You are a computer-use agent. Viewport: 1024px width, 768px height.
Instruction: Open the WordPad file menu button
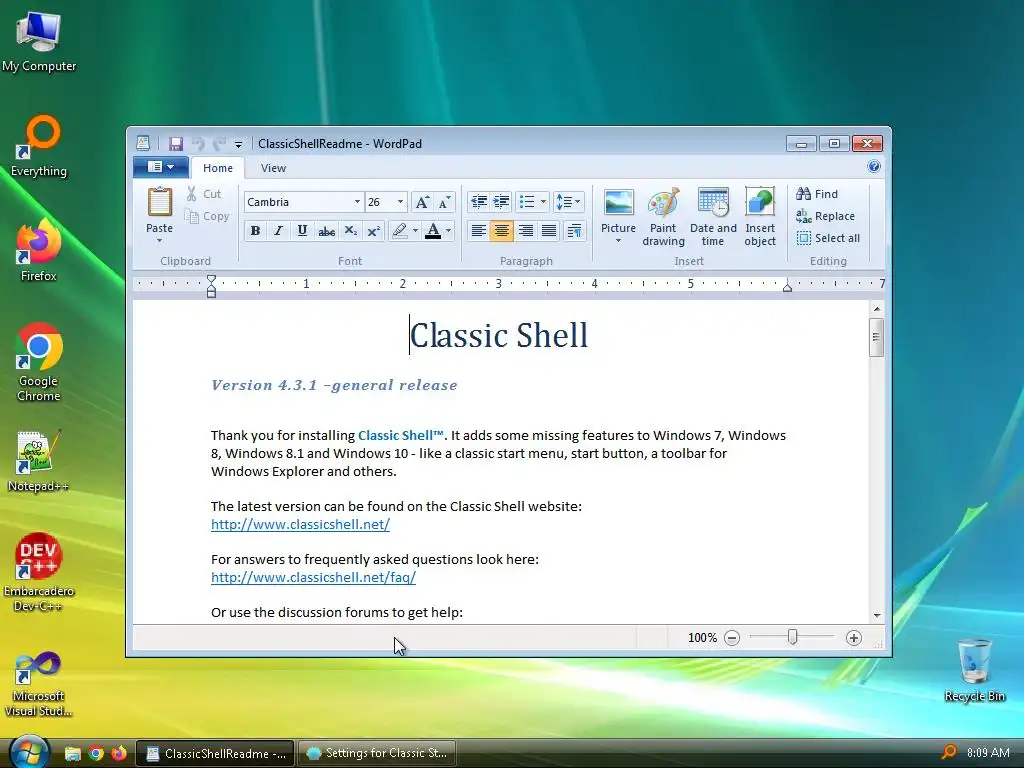[x=161, y=167]
